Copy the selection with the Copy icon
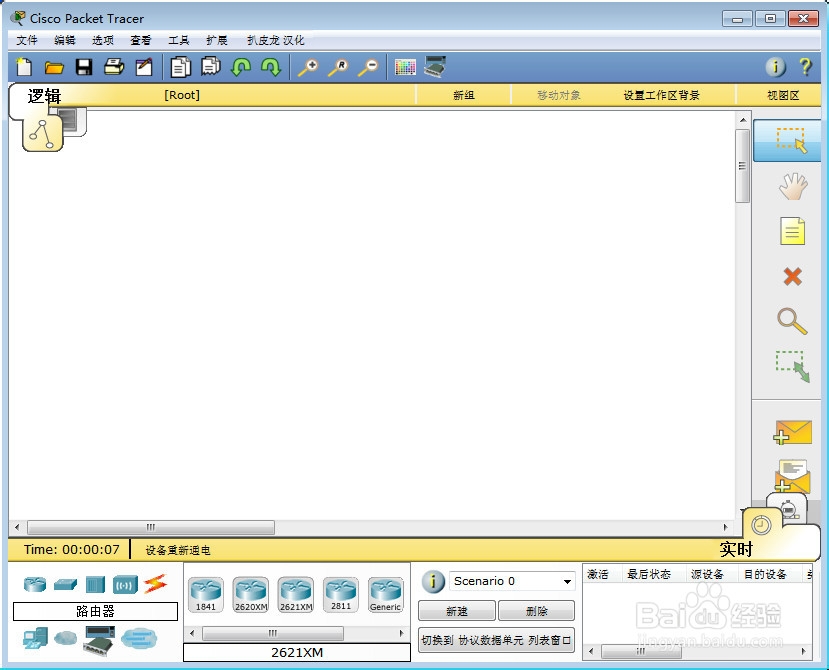Screen dimensions: 829x670 tap(180, 67)
